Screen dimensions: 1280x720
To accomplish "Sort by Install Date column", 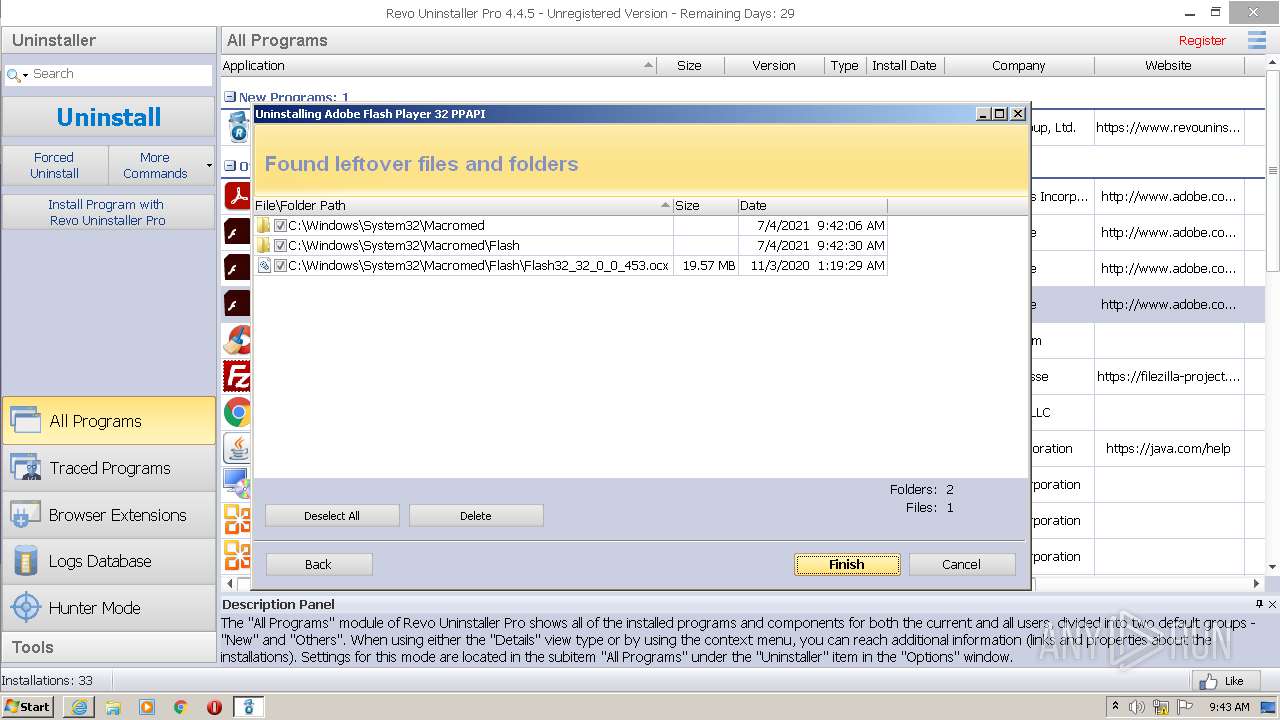I will point(904,66).
